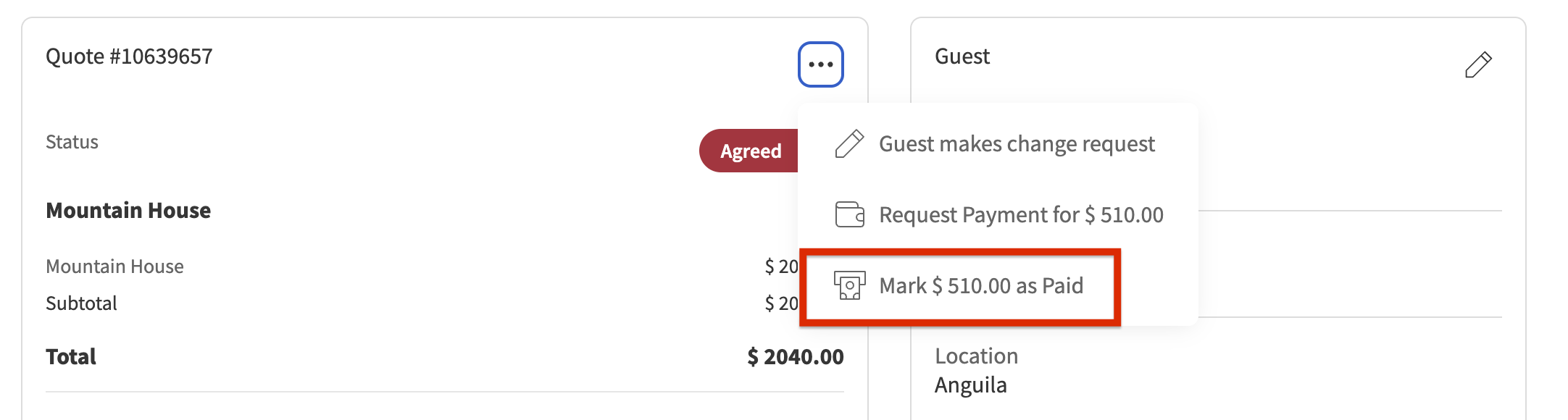This screenshot has height=420, width=1568.
Task: Select the Mountain House line item
Action: coord(114,266)
